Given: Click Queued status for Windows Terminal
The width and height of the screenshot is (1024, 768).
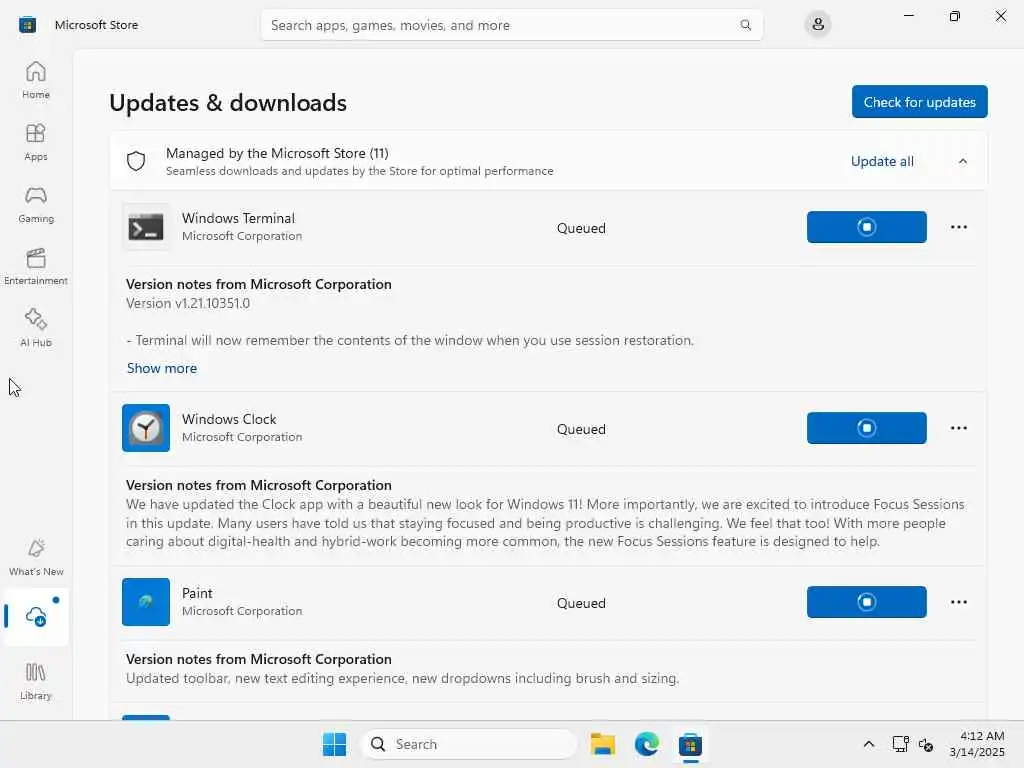Looking at the screenshot, I should point(581,228).
